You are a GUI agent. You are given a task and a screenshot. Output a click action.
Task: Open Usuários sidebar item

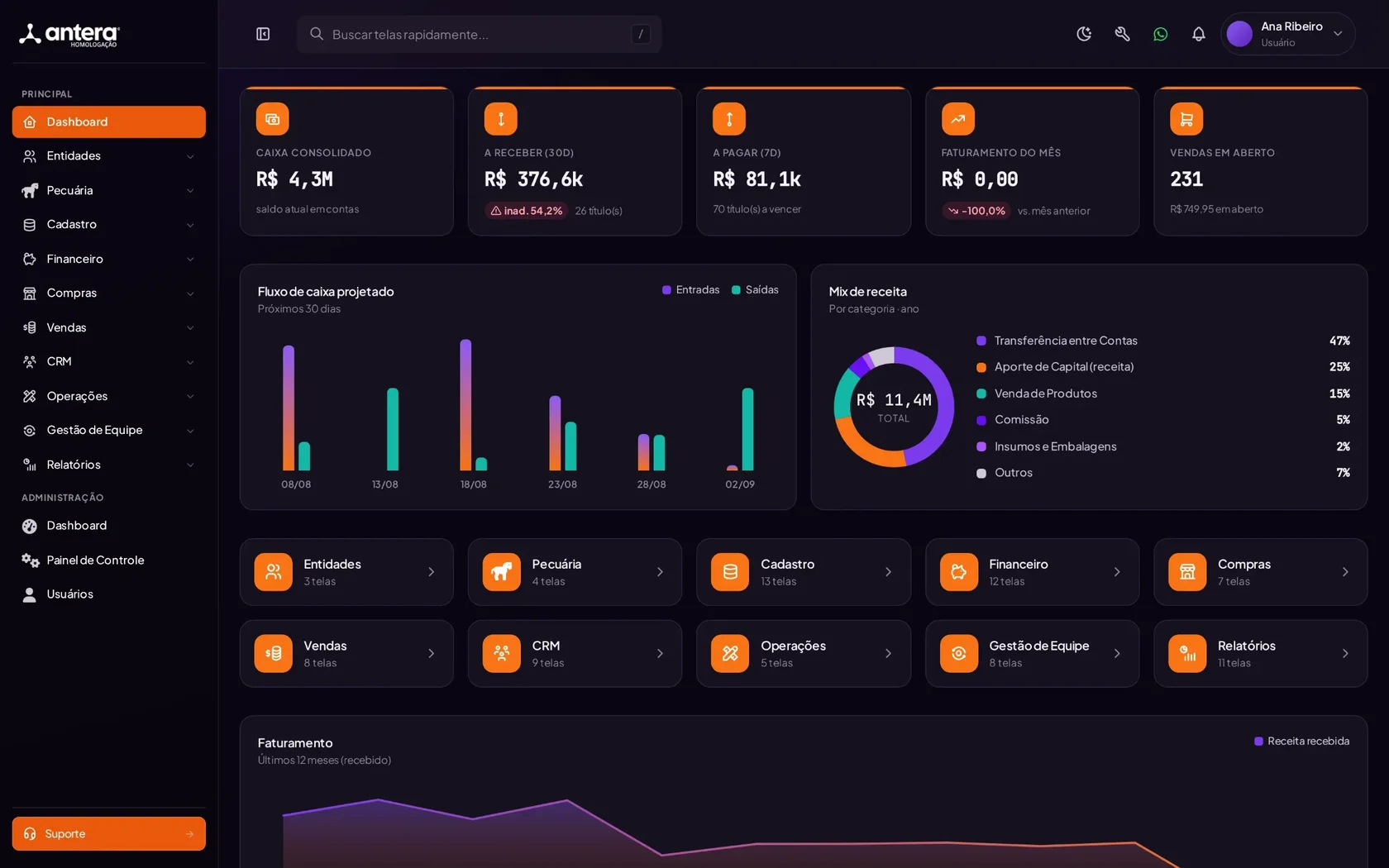click(x=109, y=594)
